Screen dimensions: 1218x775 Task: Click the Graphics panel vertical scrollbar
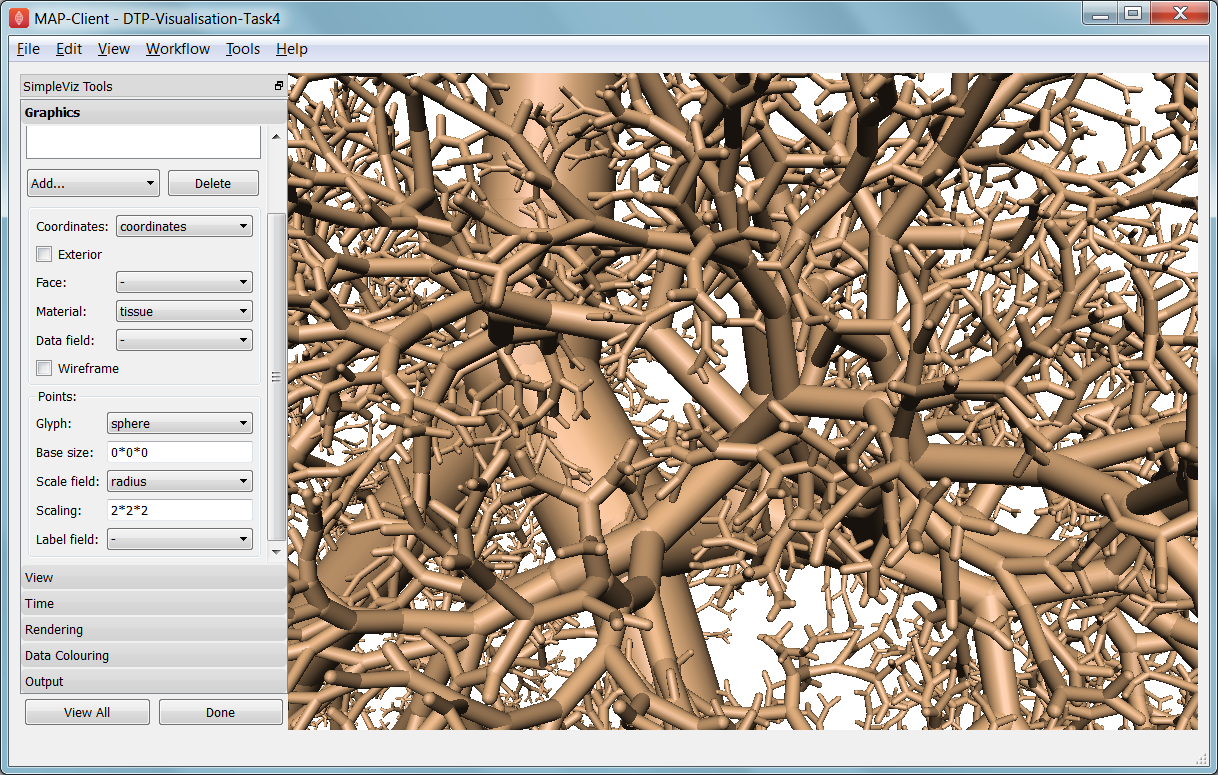[277, 376]
